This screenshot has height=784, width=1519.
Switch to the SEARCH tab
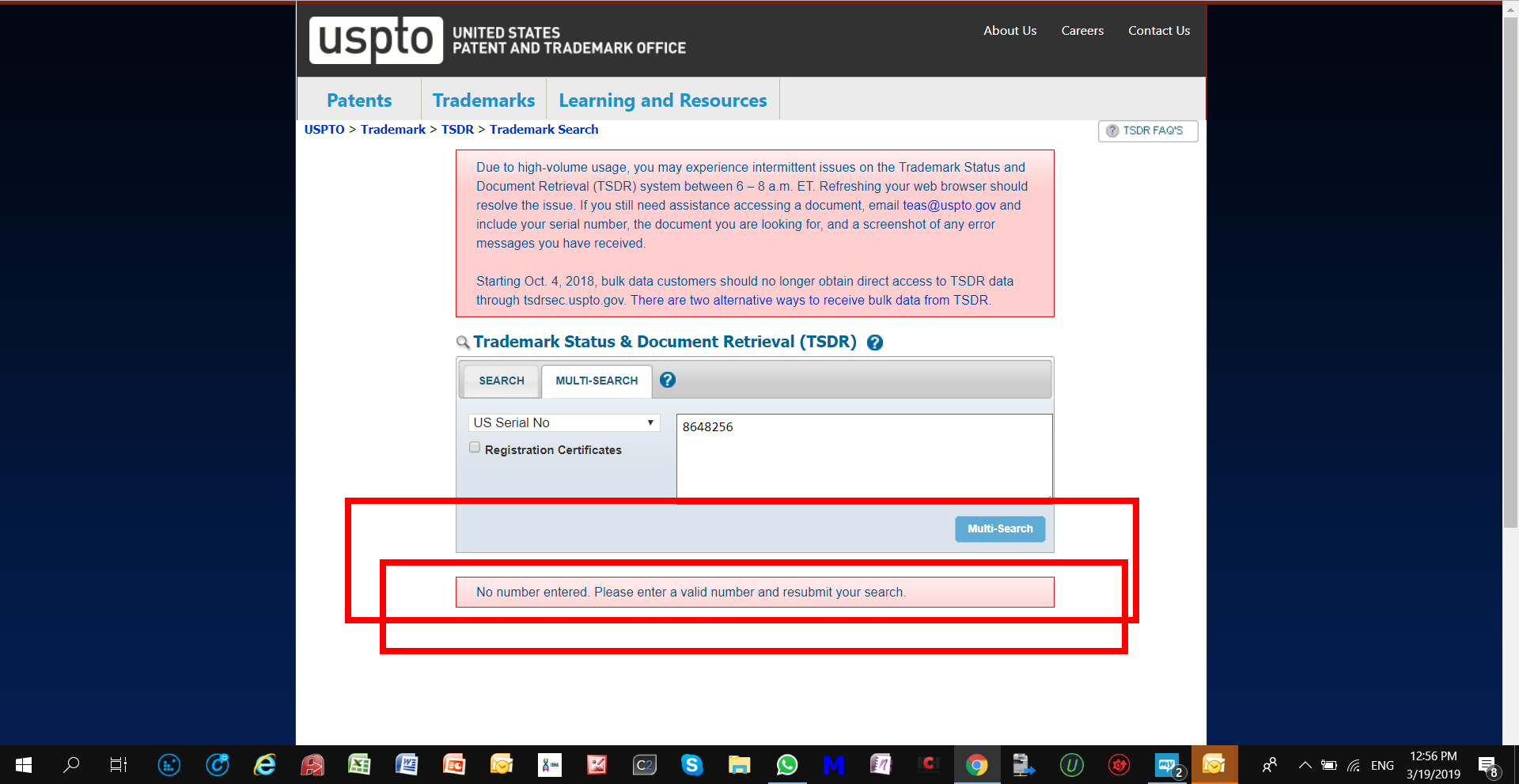[x=501, y=381]
